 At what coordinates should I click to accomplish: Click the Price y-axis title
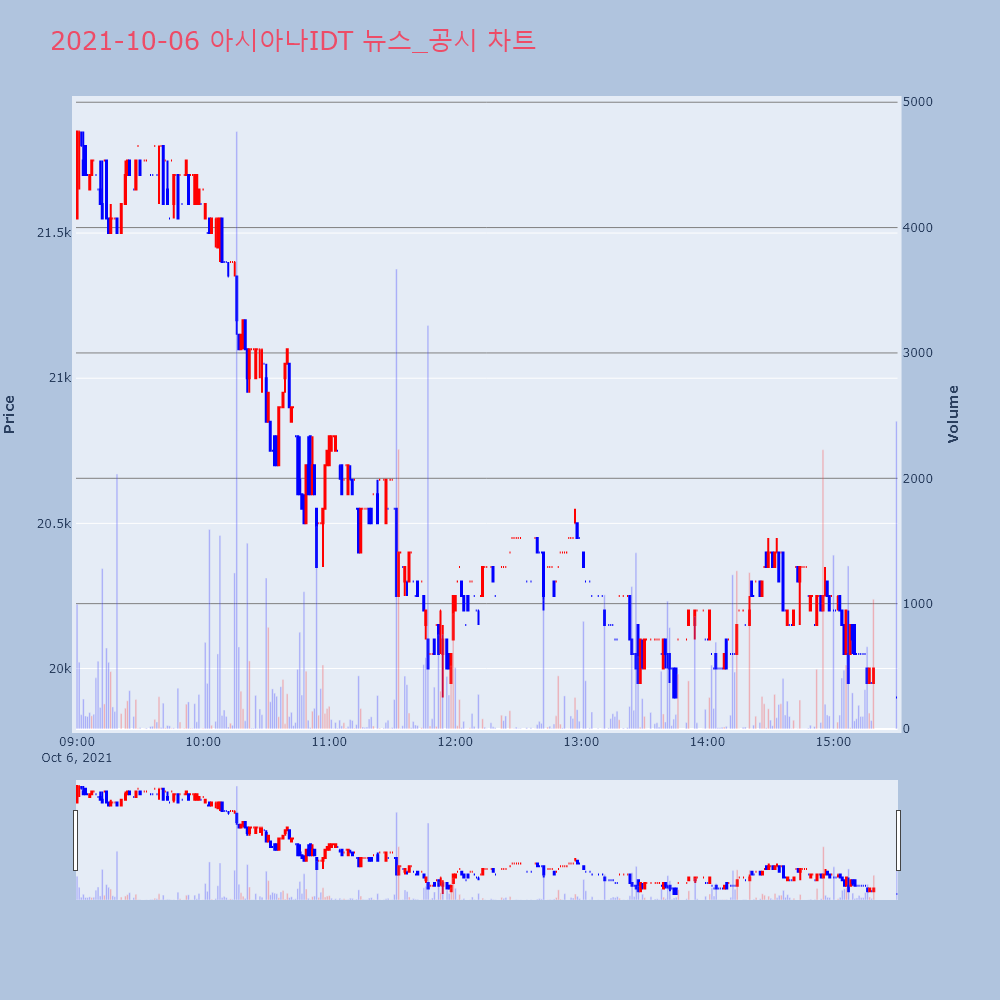click(9, 415)
